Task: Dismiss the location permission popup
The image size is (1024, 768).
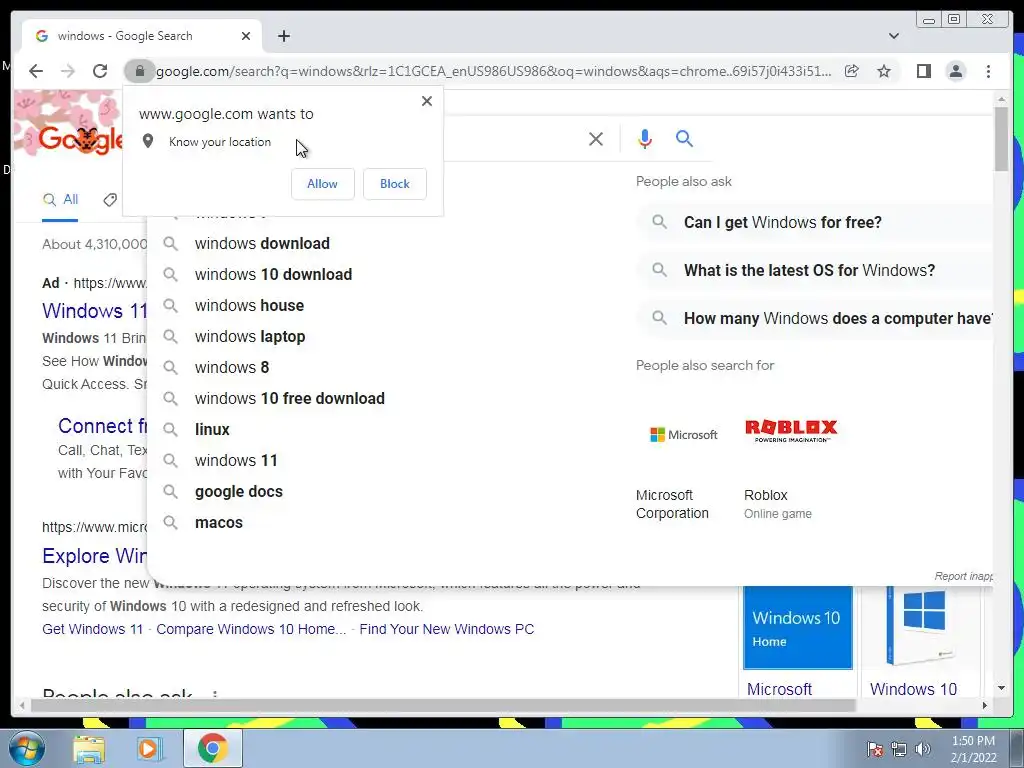Action: pyautogui.click(x=427, y=101)
